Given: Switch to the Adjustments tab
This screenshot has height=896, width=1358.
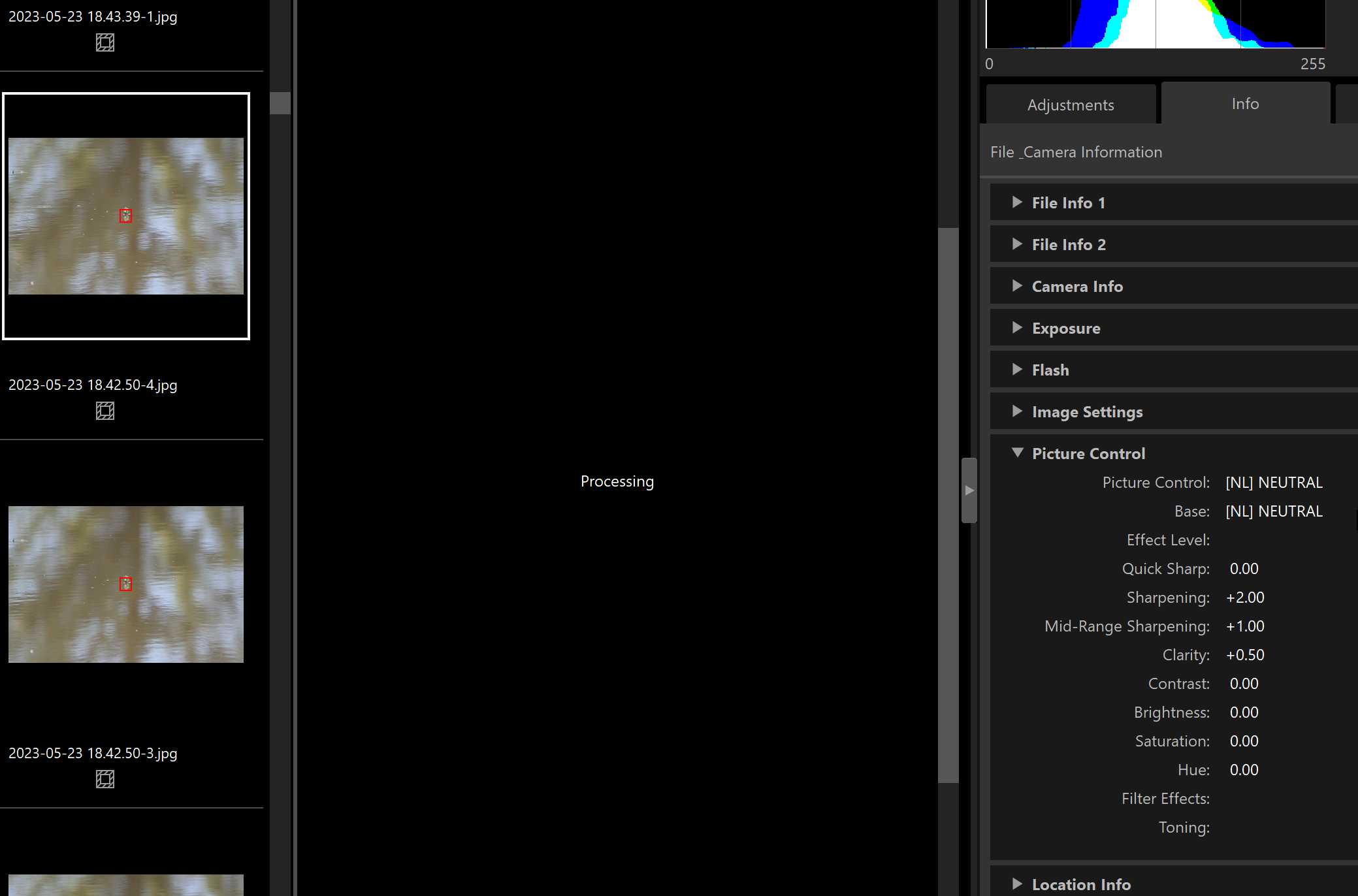Looking at the screenshot, I should (x=1071, y=104).
